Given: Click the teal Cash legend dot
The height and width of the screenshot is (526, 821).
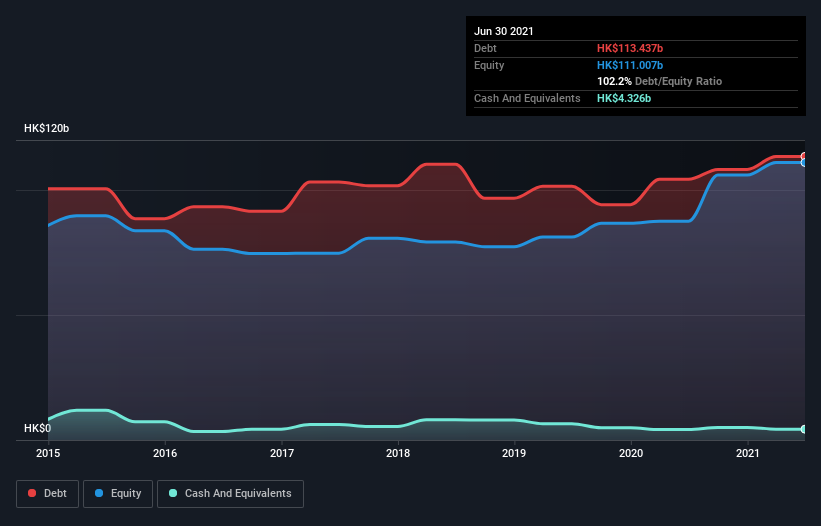Looking at the screenshot, I should click(x=173, y=493).
